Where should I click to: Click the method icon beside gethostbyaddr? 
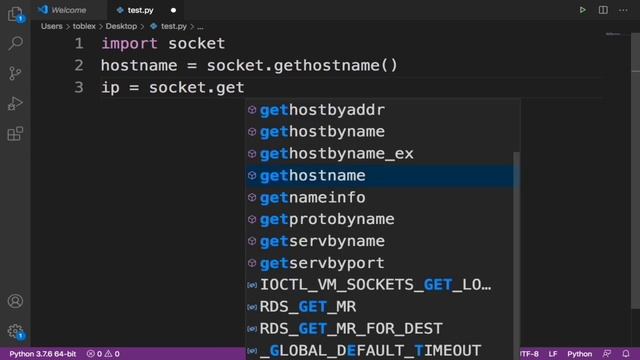tap(252, 110)
